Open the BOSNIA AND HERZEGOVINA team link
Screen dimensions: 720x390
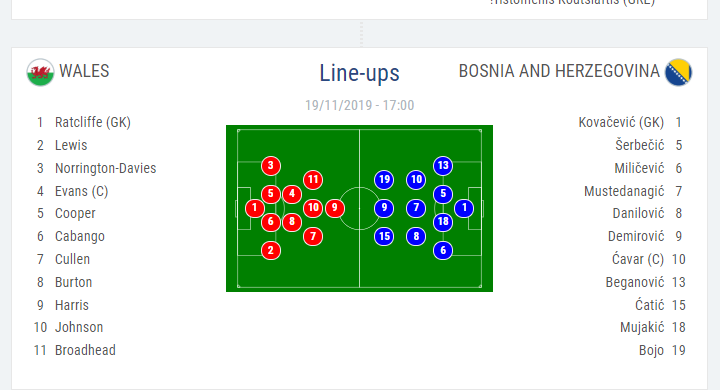559,71
